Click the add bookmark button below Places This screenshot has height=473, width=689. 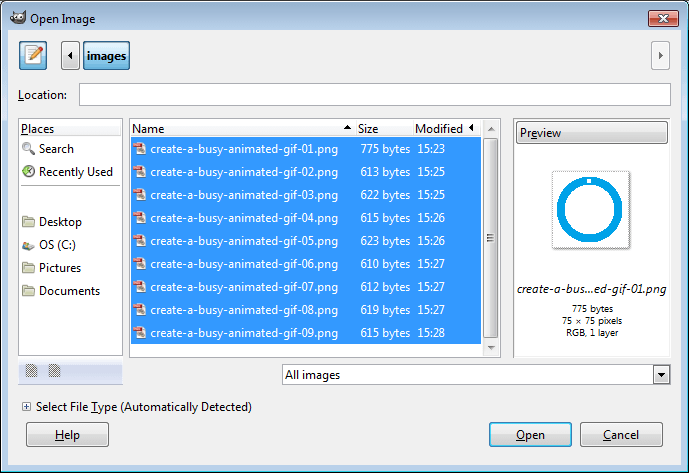(31, 371)
